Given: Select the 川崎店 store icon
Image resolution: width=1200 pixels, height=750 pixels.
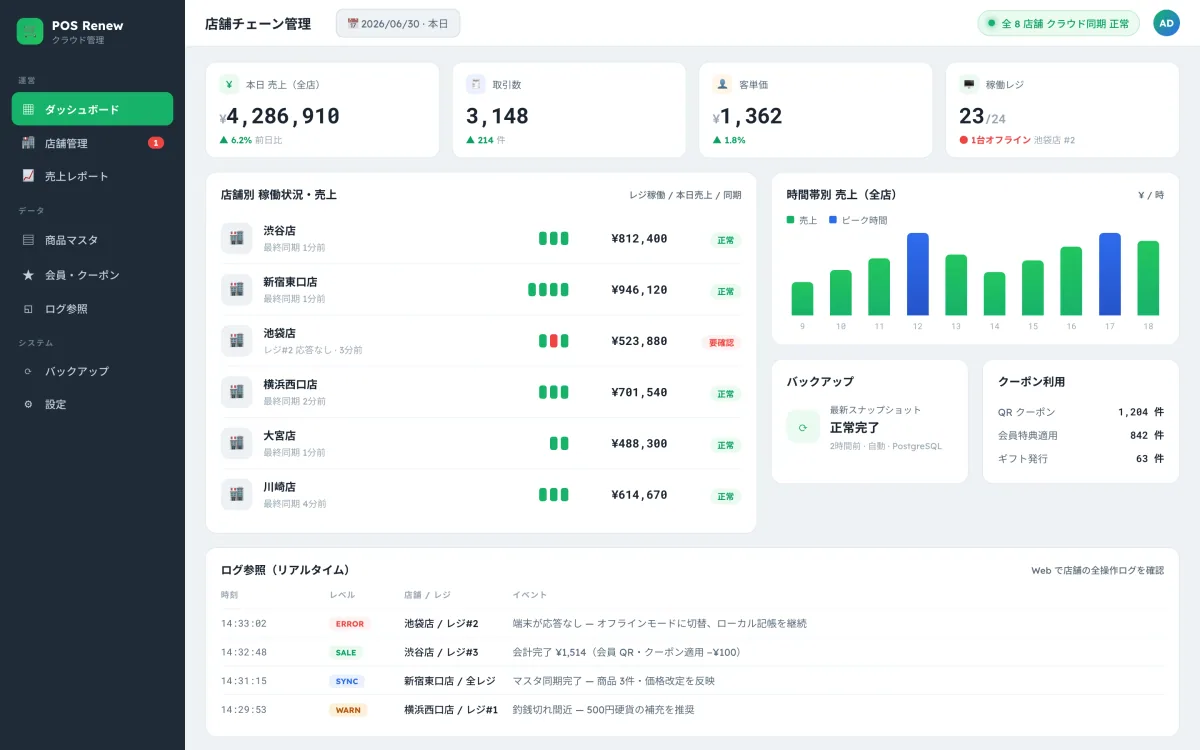Looking at the screenshot, I should point(237,494).
